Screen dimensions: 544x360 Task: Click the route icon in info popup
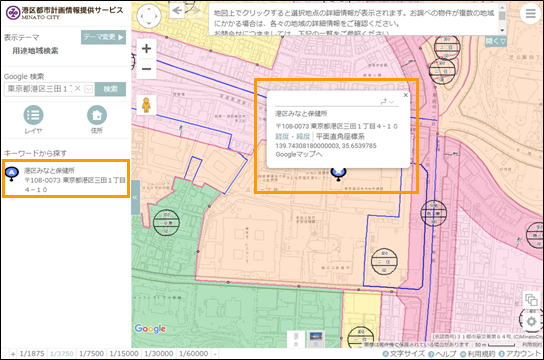384,102
